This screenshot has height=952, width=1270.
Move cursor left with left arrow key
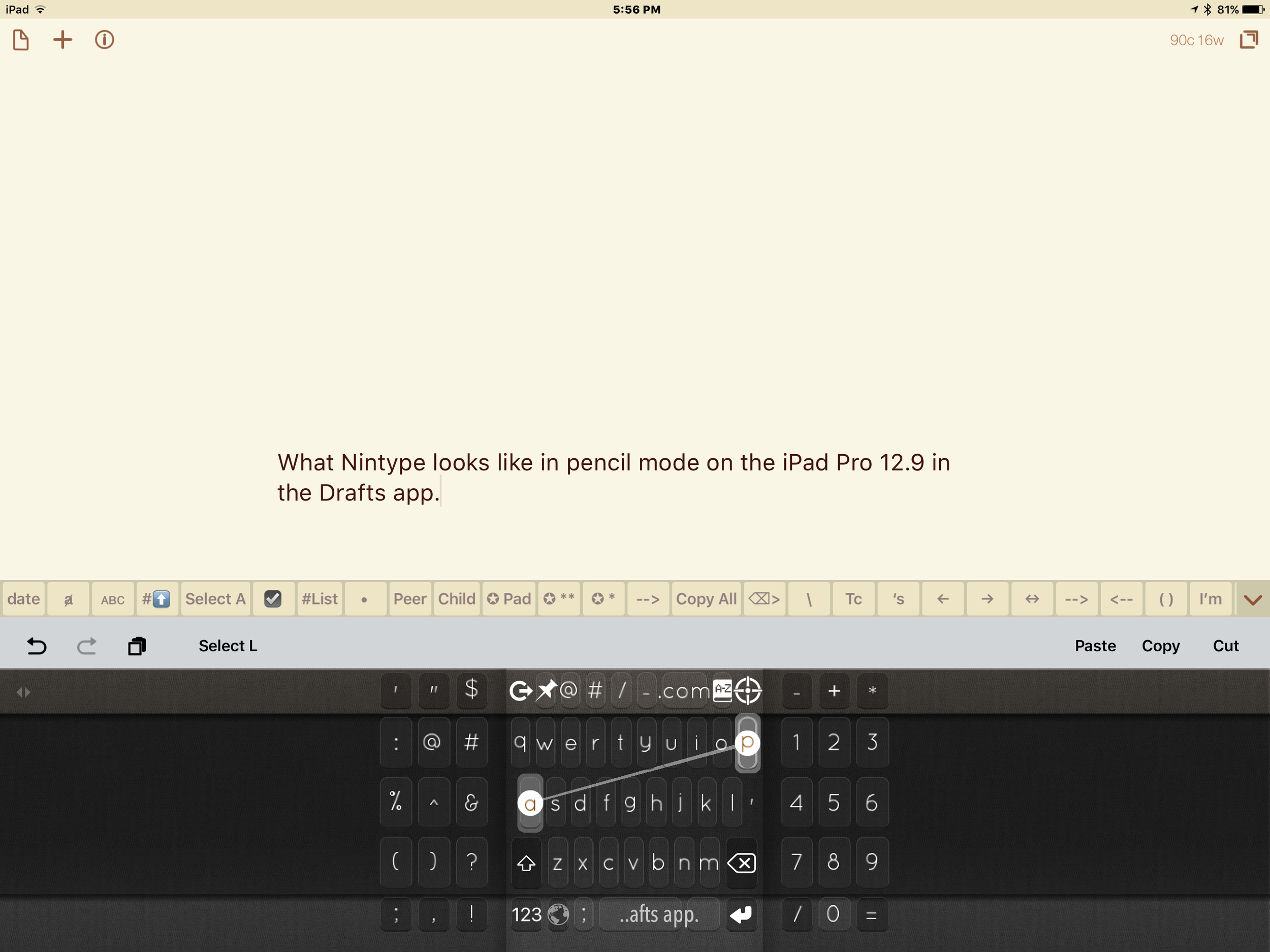pyautogui.click(x=943, y=599)
